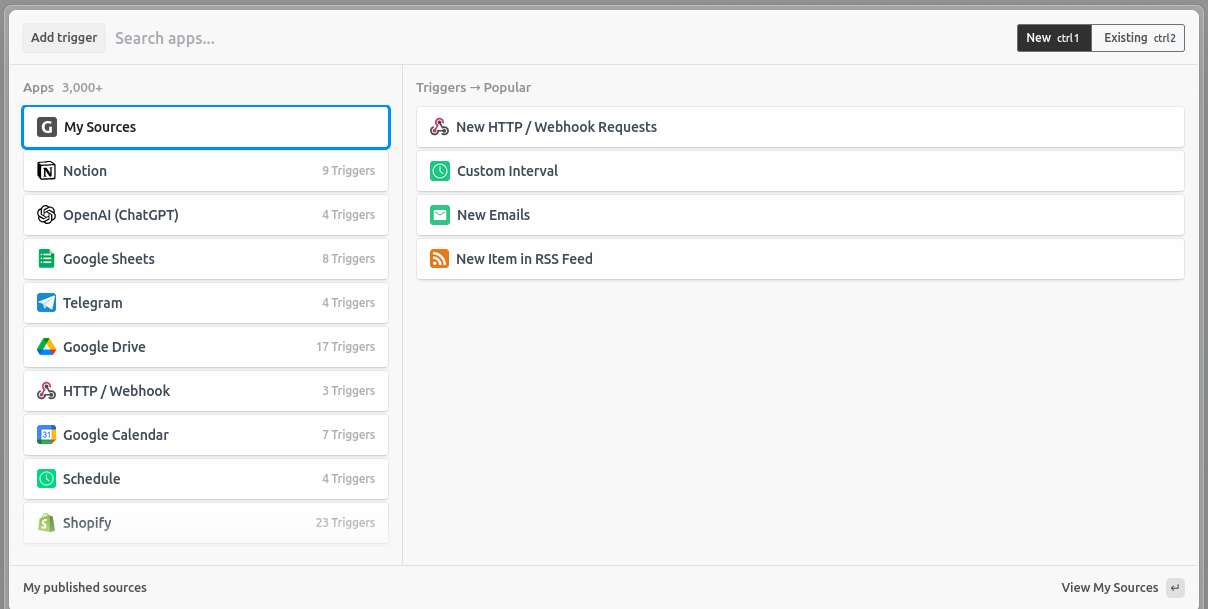
Task: Select the Shopify app icon
Action: tap(46, 522)
